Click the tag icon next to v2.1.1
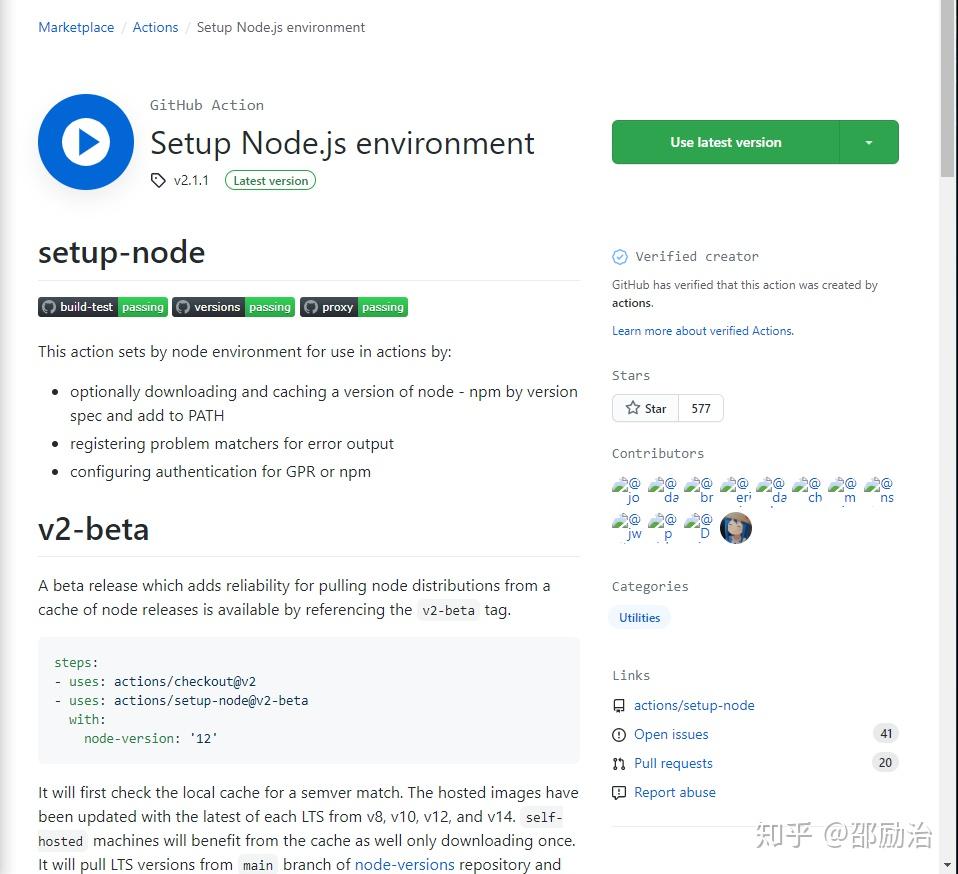 point(158,180)
